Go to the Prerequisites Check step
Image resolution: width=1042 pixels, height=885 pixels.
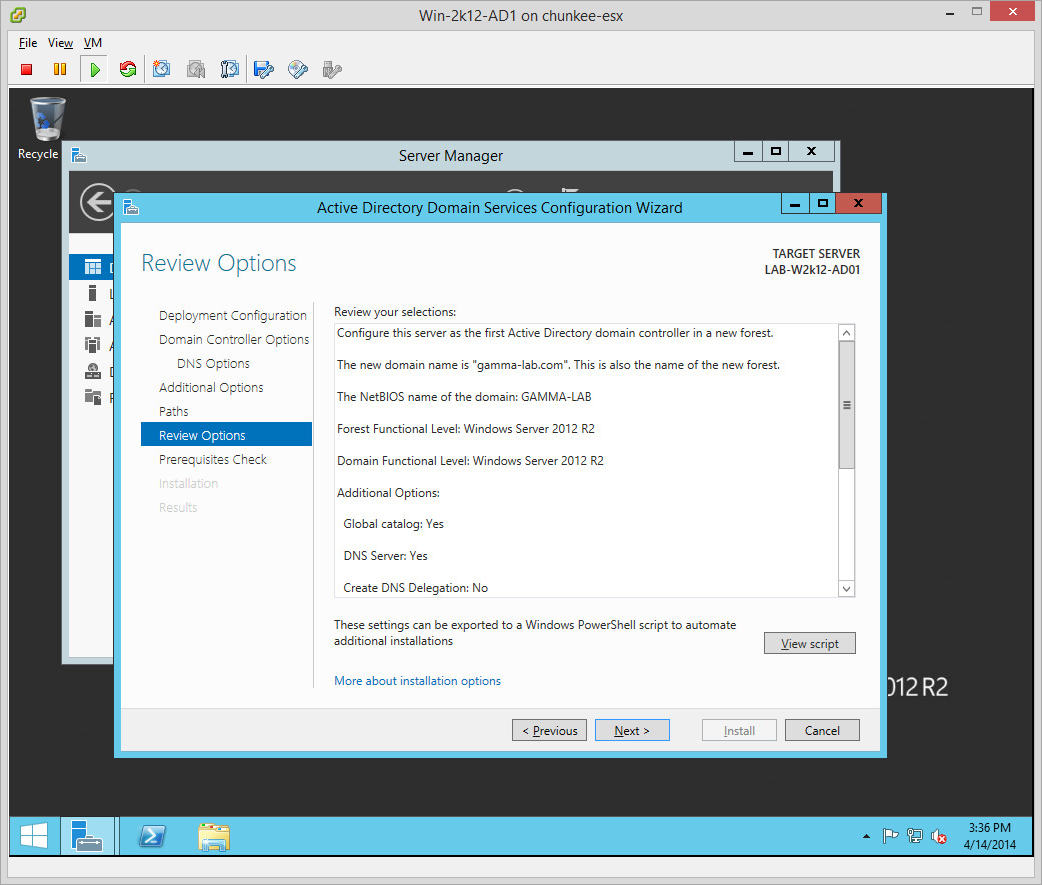pos(213,459)
